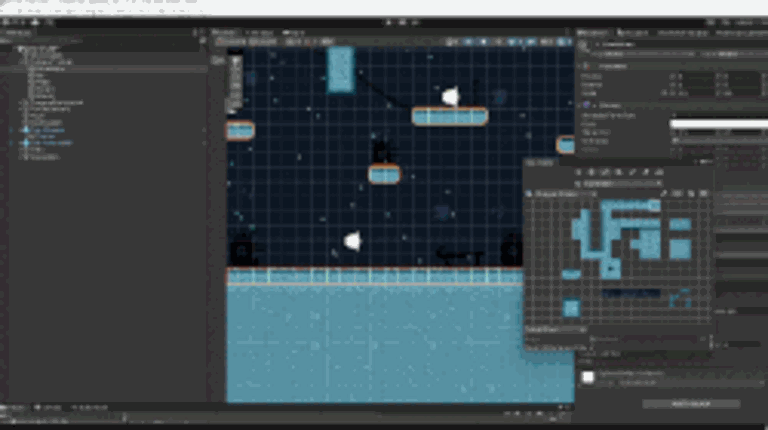Toggle Scene audio button
The height and width of the screenshot is (430, 768).
pyautogui.click(x=498, y=42)
